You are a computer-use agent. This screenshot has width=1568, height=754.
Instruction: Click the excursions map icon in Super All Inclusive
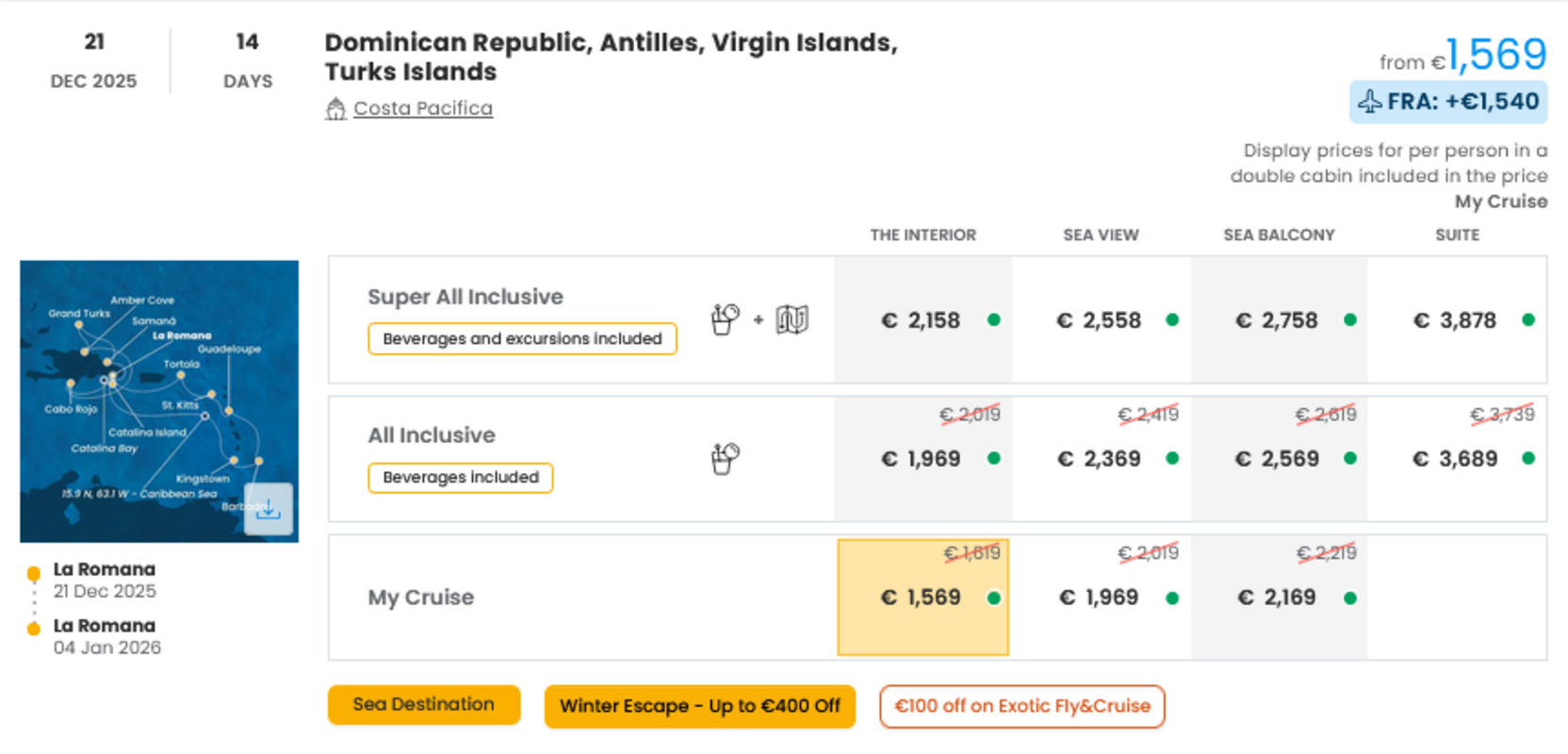tap(792, 320)
